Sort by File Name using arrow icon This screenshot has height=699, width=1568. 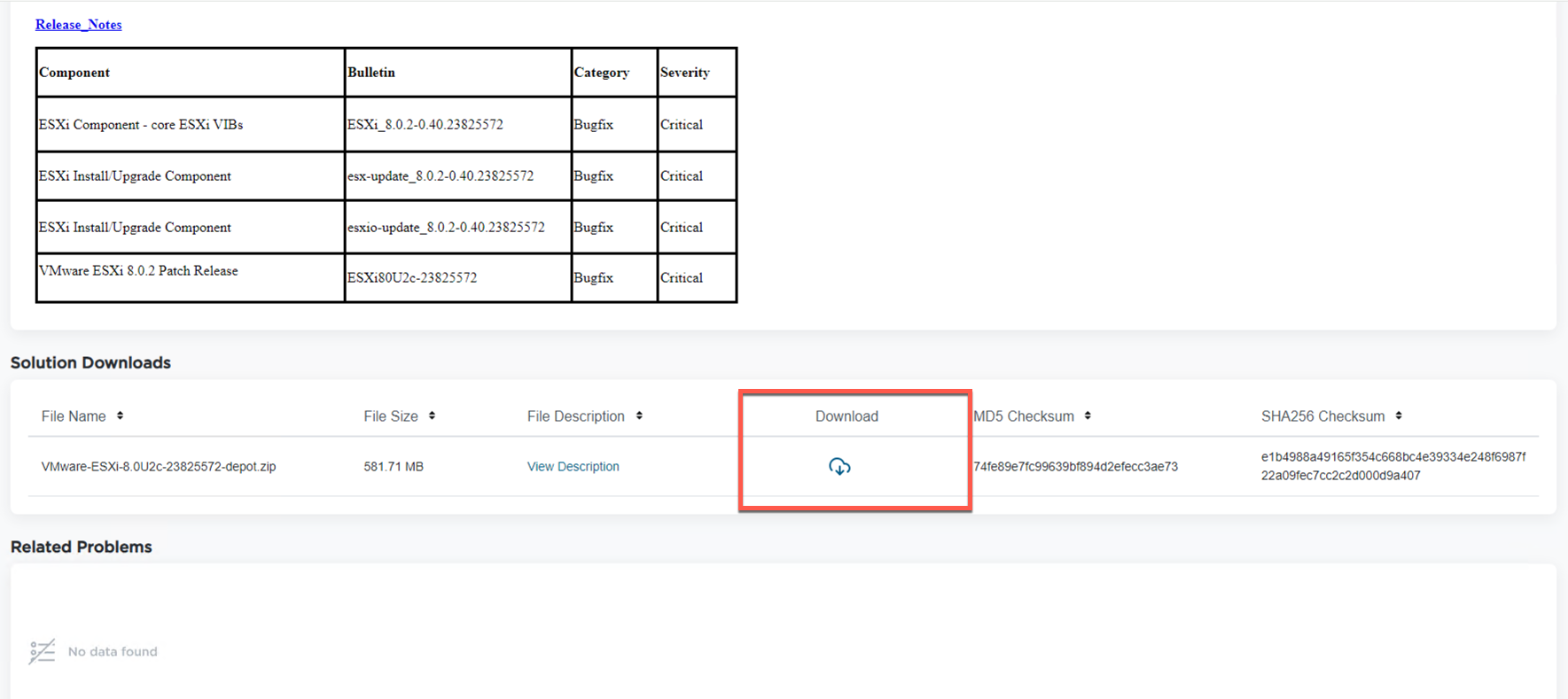coord(120,416)
